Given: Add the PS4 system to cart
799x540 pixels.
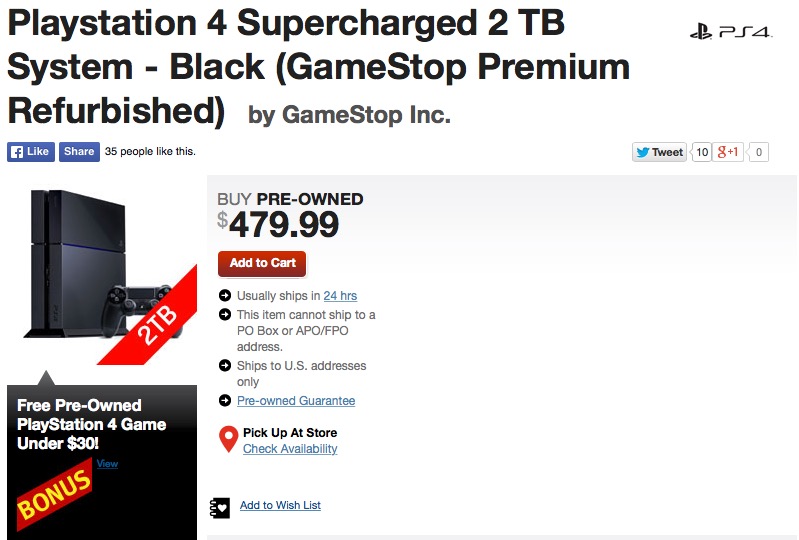Looking at the screenshot, I should [262, 263].
